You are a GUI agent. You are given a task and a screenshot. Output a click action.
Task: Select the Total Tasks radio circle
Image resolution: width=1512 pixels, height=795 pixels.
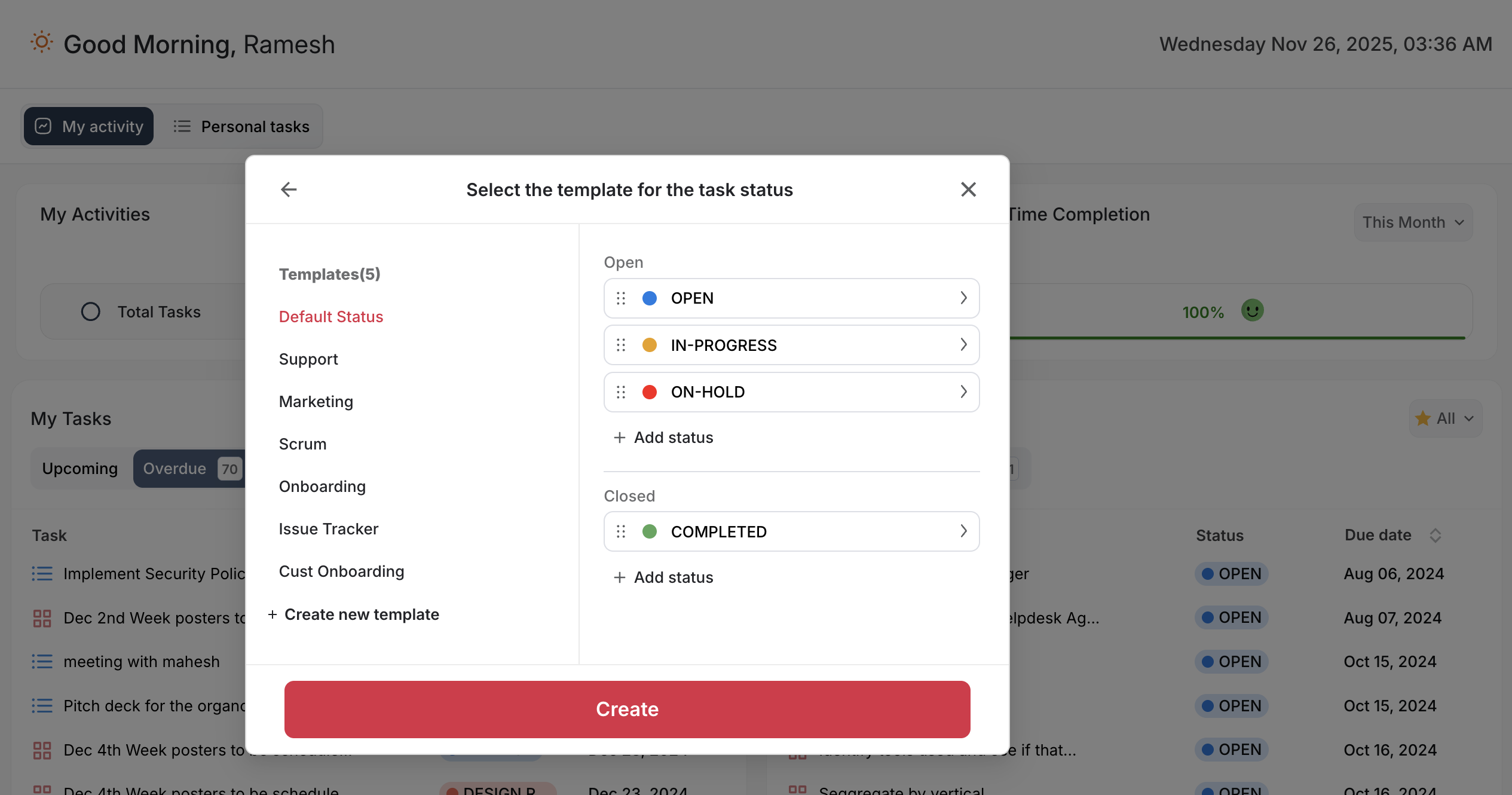click(91, 312)
